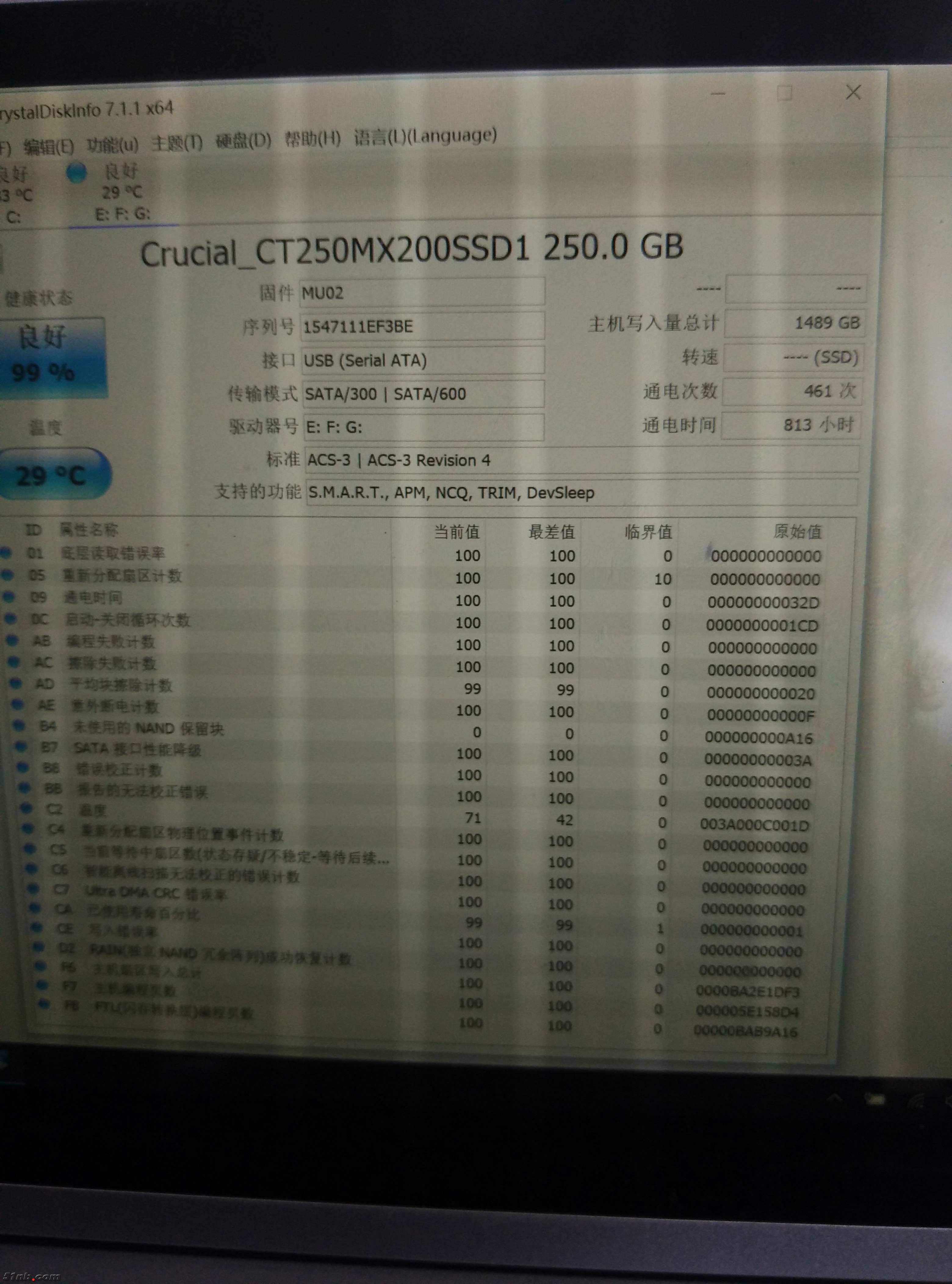
Task: Open the 主题(T) menu
Action: tap(177, 142)
